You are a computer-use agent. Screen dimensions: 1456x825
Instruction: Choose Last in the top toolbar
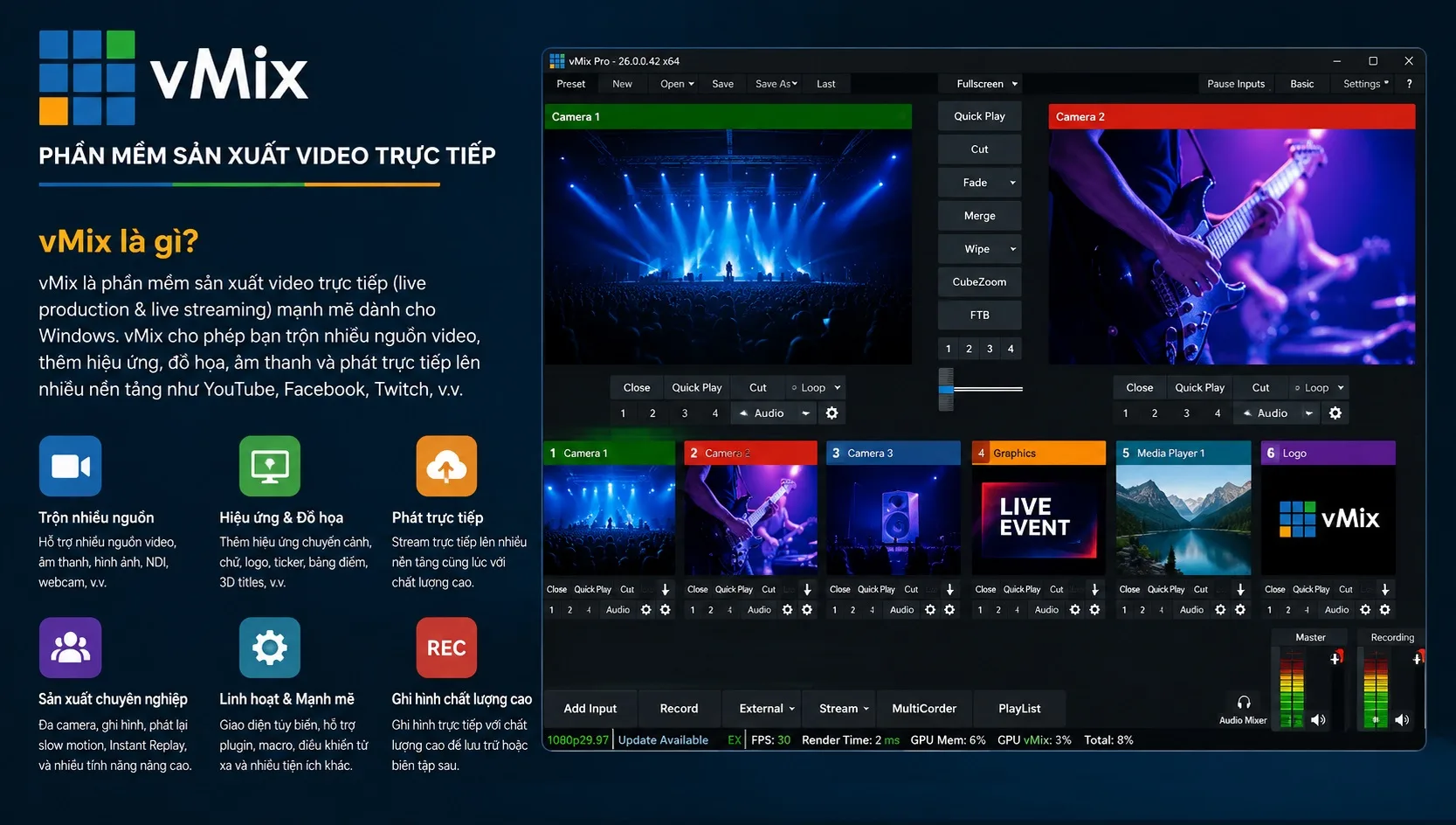(826, 84)
